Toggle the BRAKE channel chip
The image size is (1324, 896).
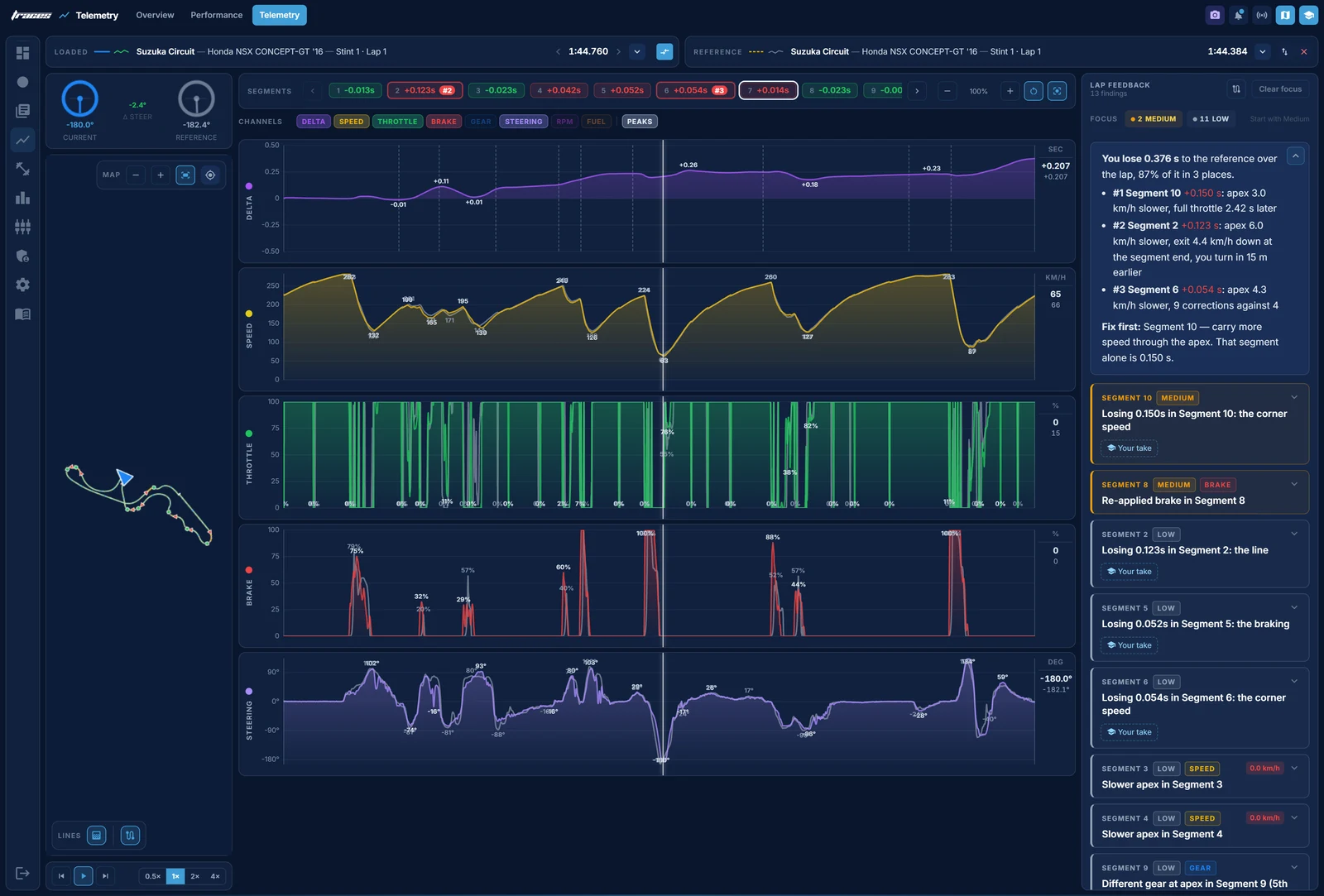444,122
